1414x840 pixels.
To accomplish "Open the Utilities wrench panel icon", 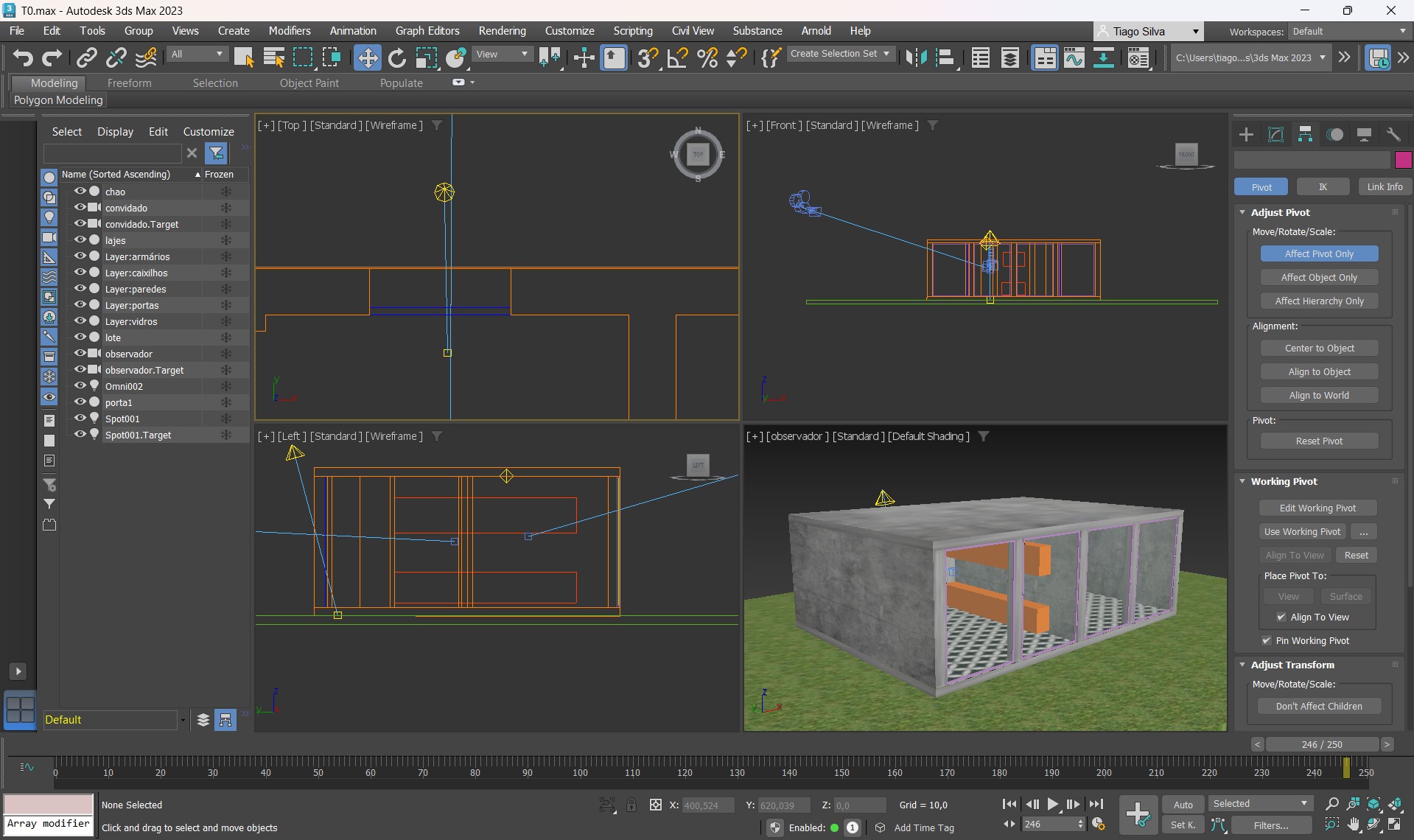I will [1393, 134].
